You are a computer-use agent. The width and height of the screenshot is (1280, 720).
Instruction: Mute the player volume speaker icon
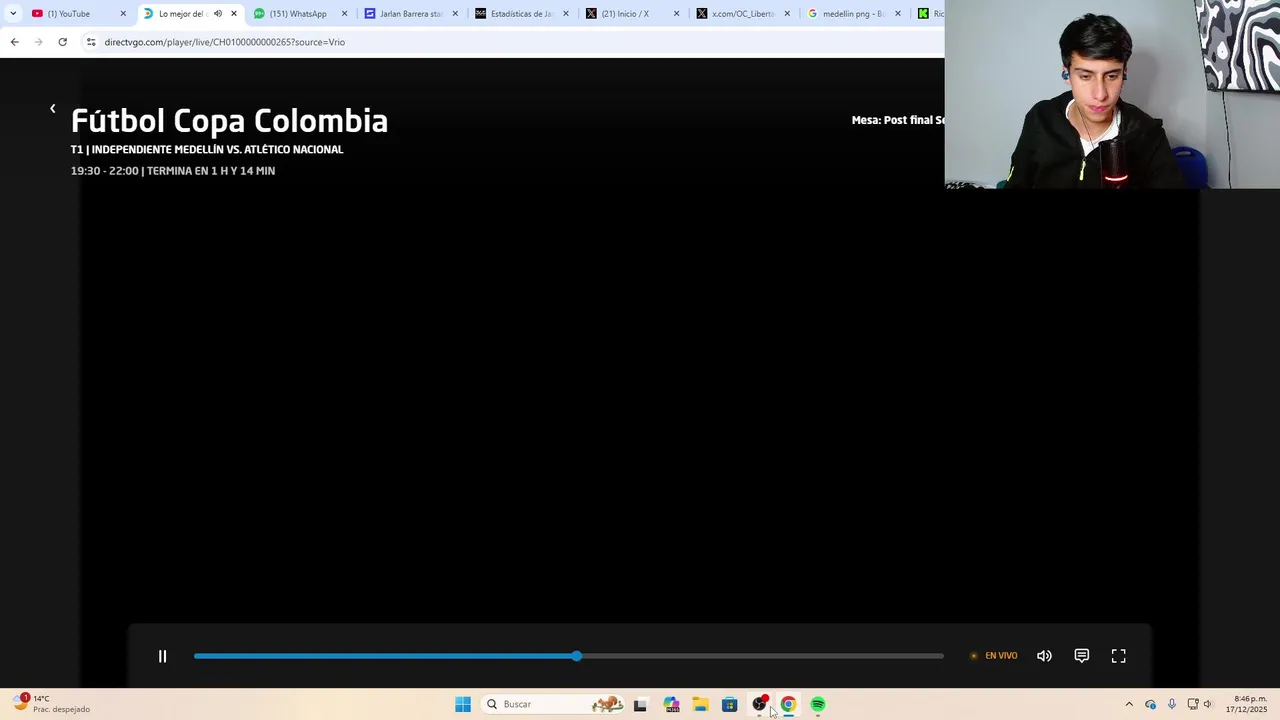[x=1044, y=656]
